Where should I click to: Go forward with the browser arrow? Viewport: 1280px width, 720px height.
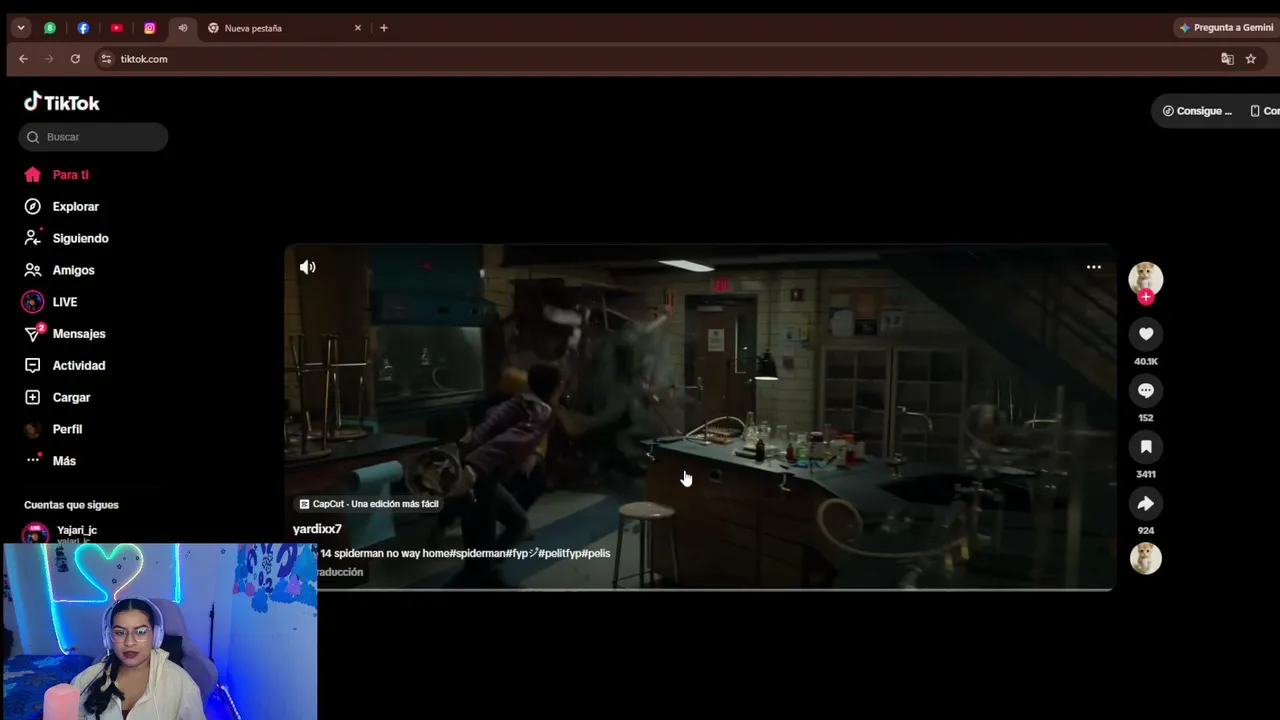coord(49,59)
